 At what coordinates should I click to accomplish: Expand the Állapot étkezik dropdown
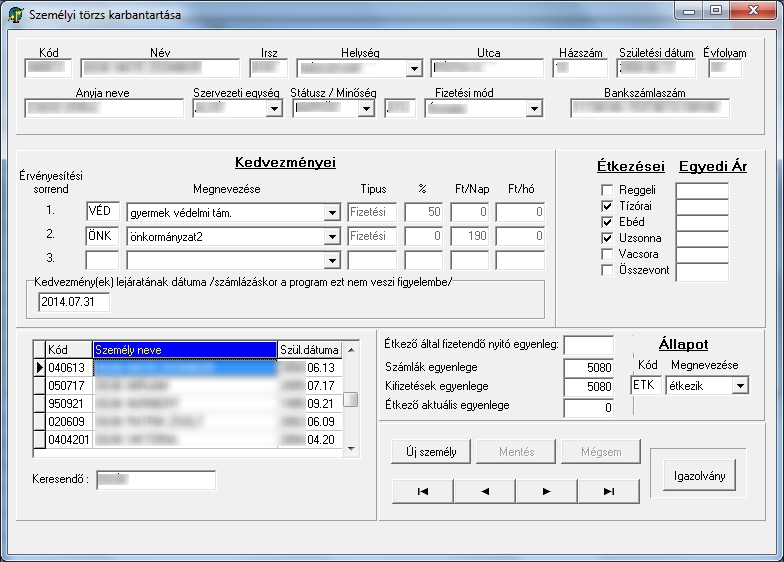740,386
